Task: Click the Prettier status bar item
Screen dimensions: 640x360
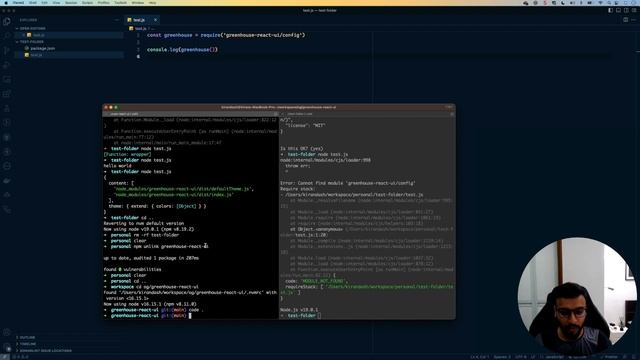Action: (610, 357)
